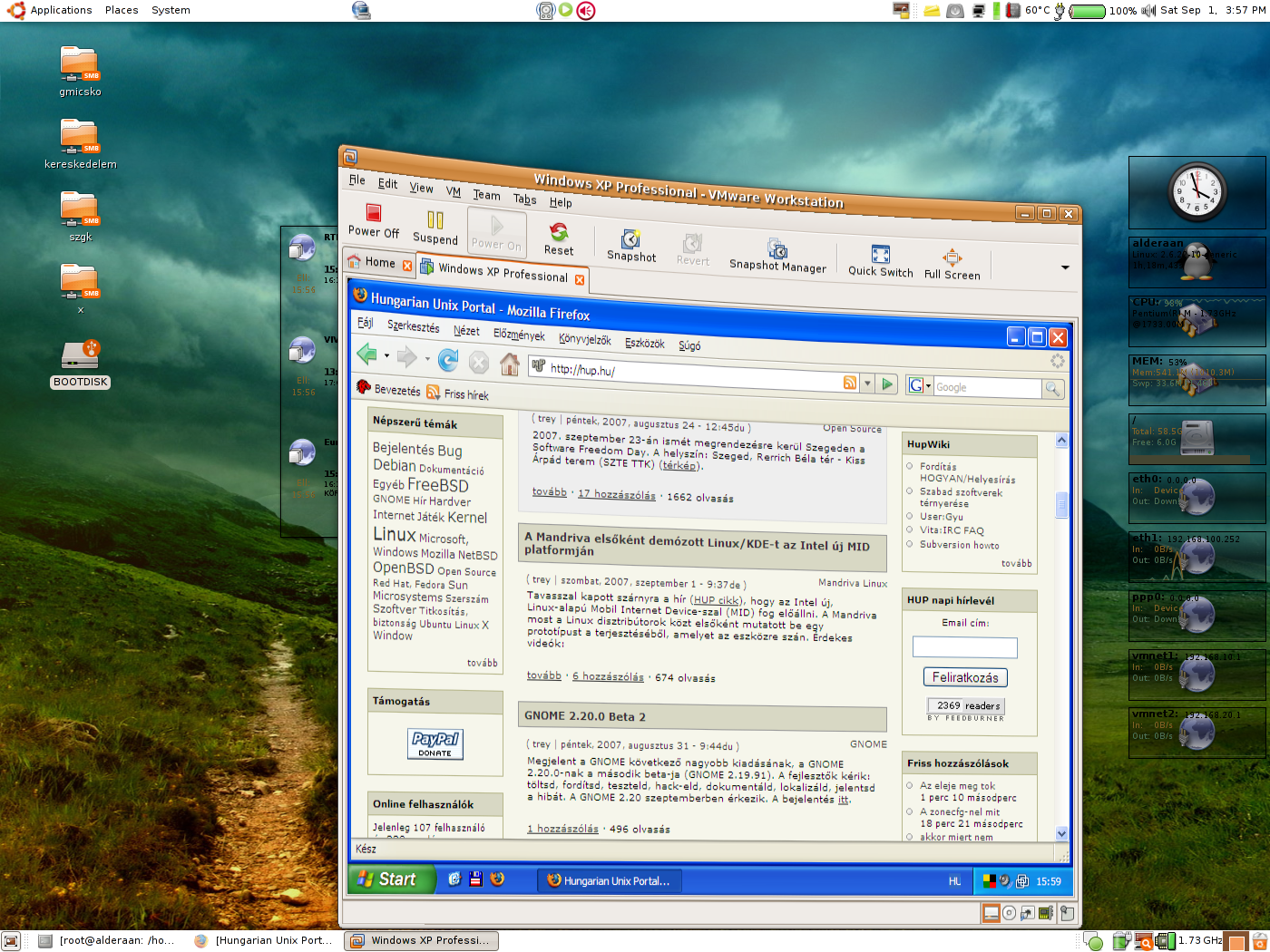The width and height of the screenshot is (1270, 952).
Task: Click the floppy save icon in XP quick launch
Action: coord(475,879)
